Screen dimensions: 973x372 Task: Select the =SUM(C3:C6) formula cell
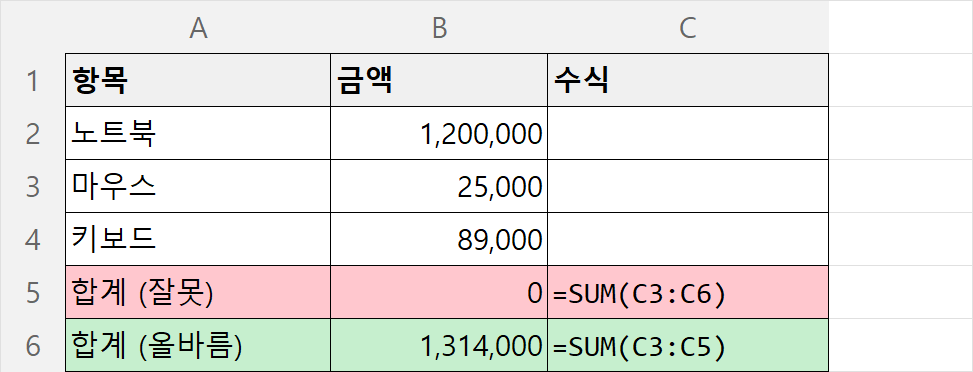[688, 293]
